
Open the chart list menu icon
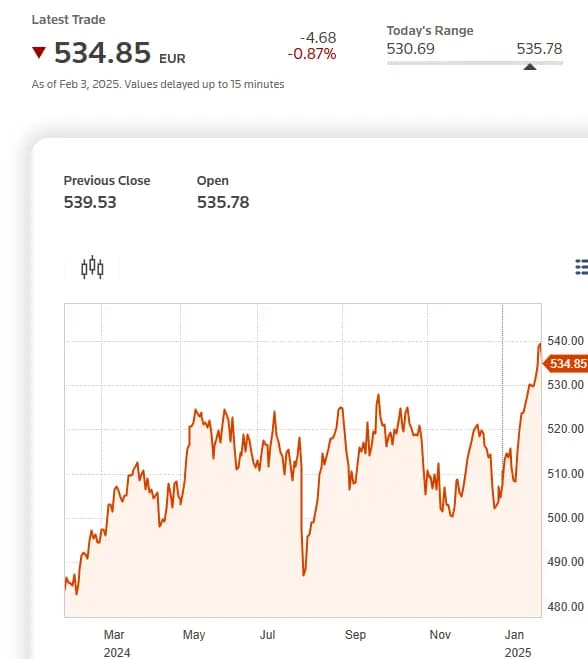pos(582,267)
